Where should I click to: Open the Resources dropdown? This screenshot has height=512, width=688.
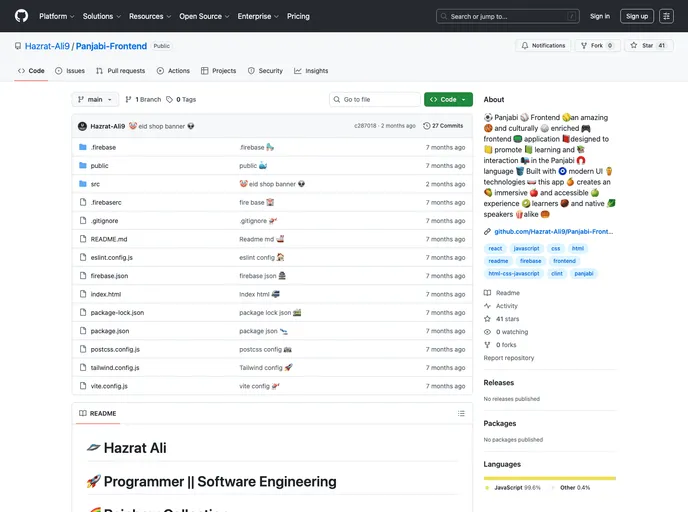point(150,16)
